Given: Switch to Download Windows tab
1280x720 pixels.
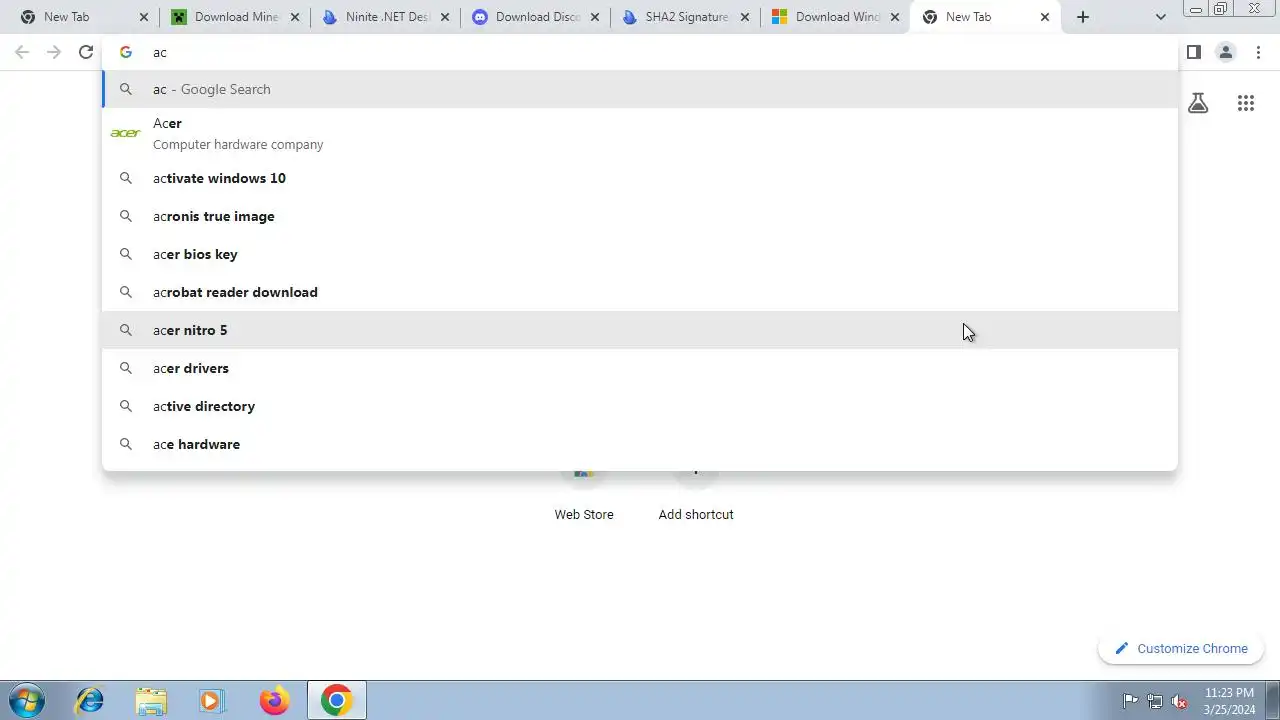Looking at the screenshot, I should click(x=836, y=17).
